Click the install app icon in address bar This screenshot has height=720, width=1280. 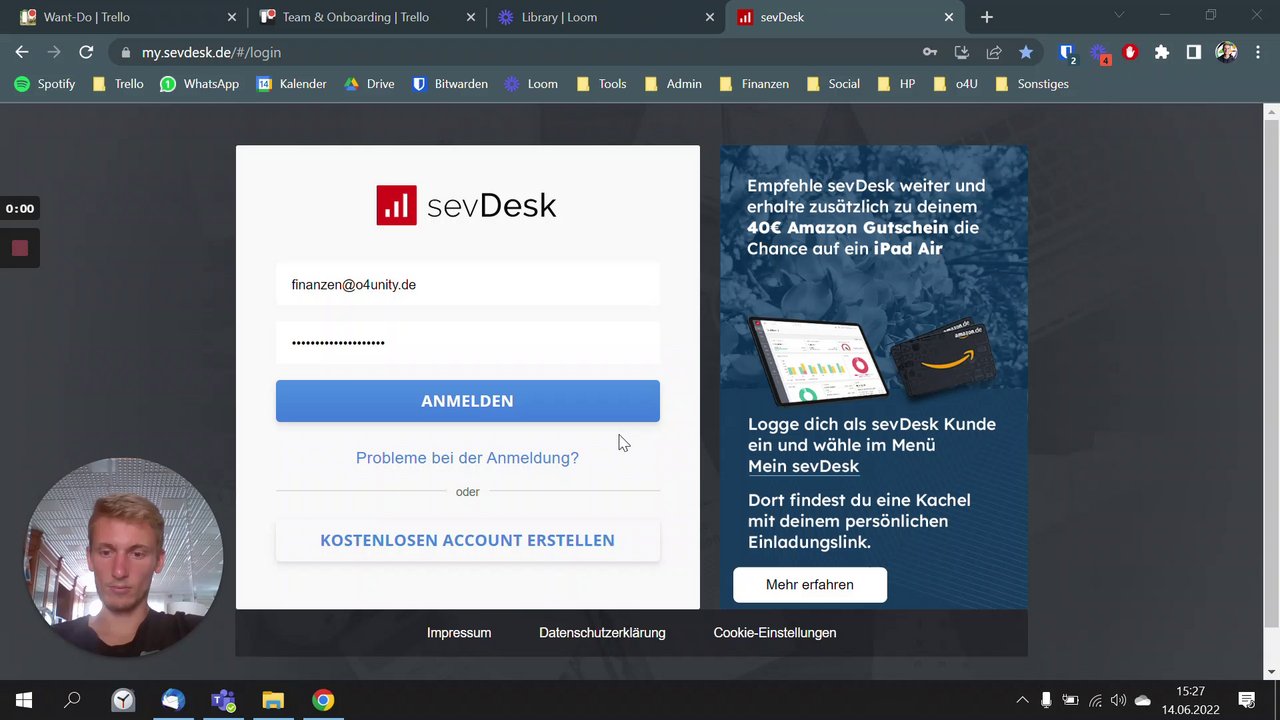coord(962,52)
